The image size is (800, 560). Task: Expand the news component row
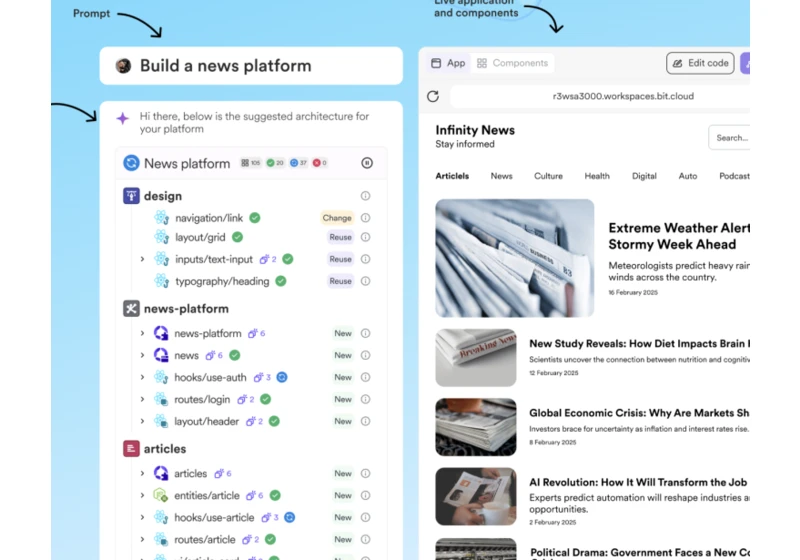click(x=142, y=355)
